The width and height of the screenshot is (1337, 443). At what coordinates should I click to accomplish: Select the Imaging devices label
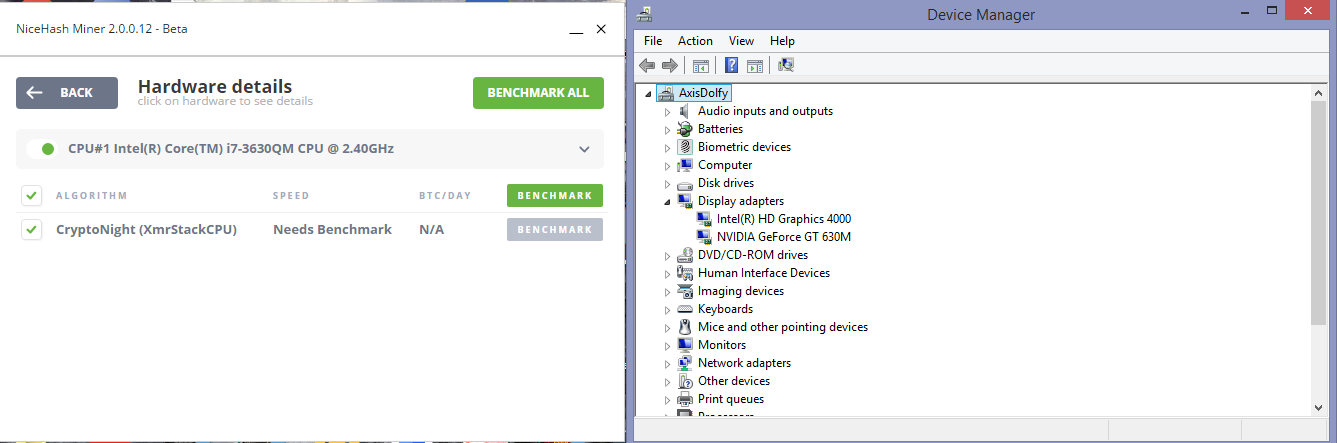(x=741, y=291)
